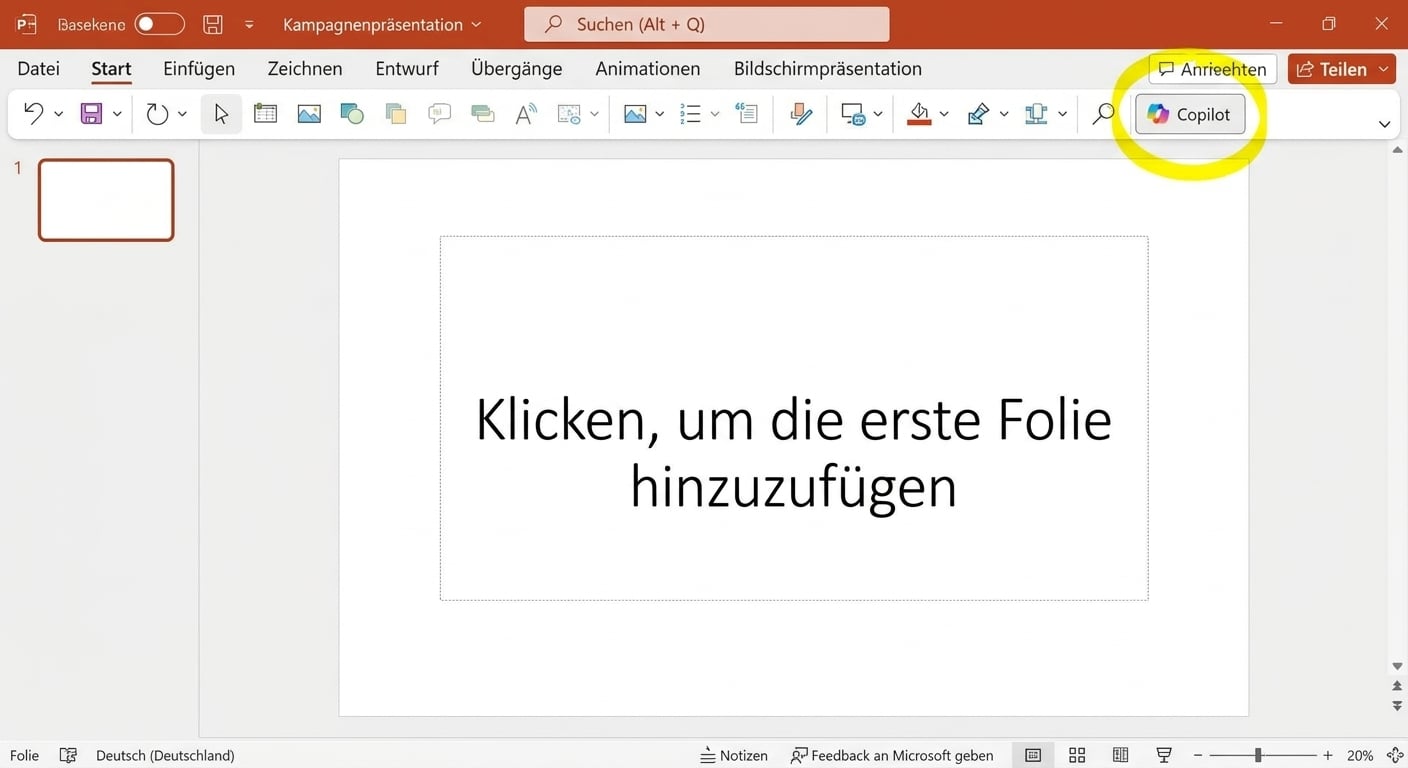Click the overlapping yellow squares icon
The width and height of the screenshot is (1408, 768).
pyautogui.click(x=396, y=114)
